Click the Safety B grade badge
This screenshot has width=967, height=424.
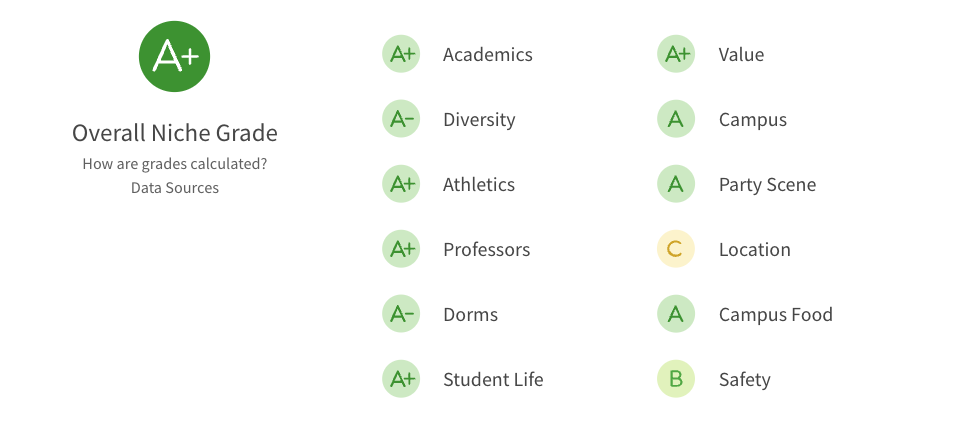(x=676, y=379)
